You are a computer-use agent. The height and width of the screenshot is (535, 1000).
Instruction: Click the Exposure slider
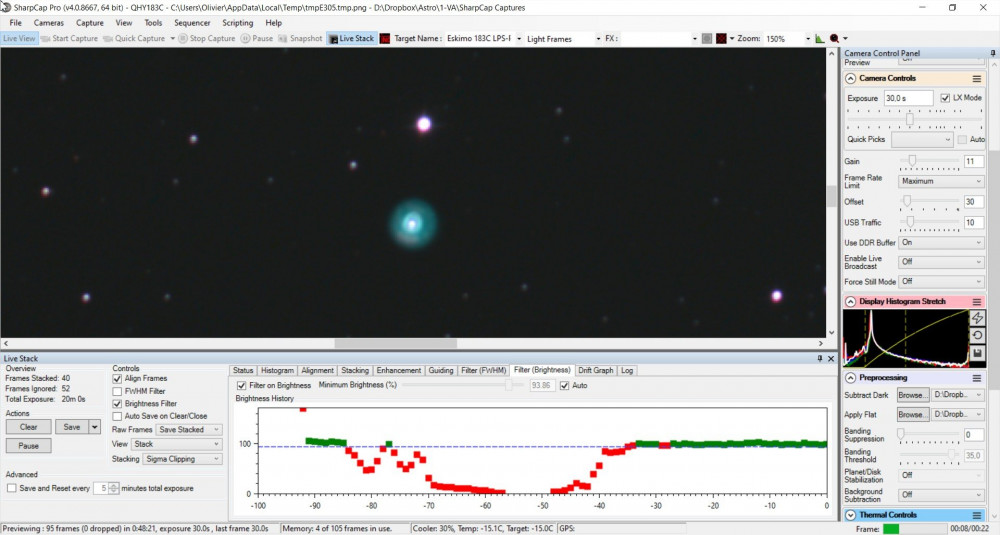coord(915,119)
